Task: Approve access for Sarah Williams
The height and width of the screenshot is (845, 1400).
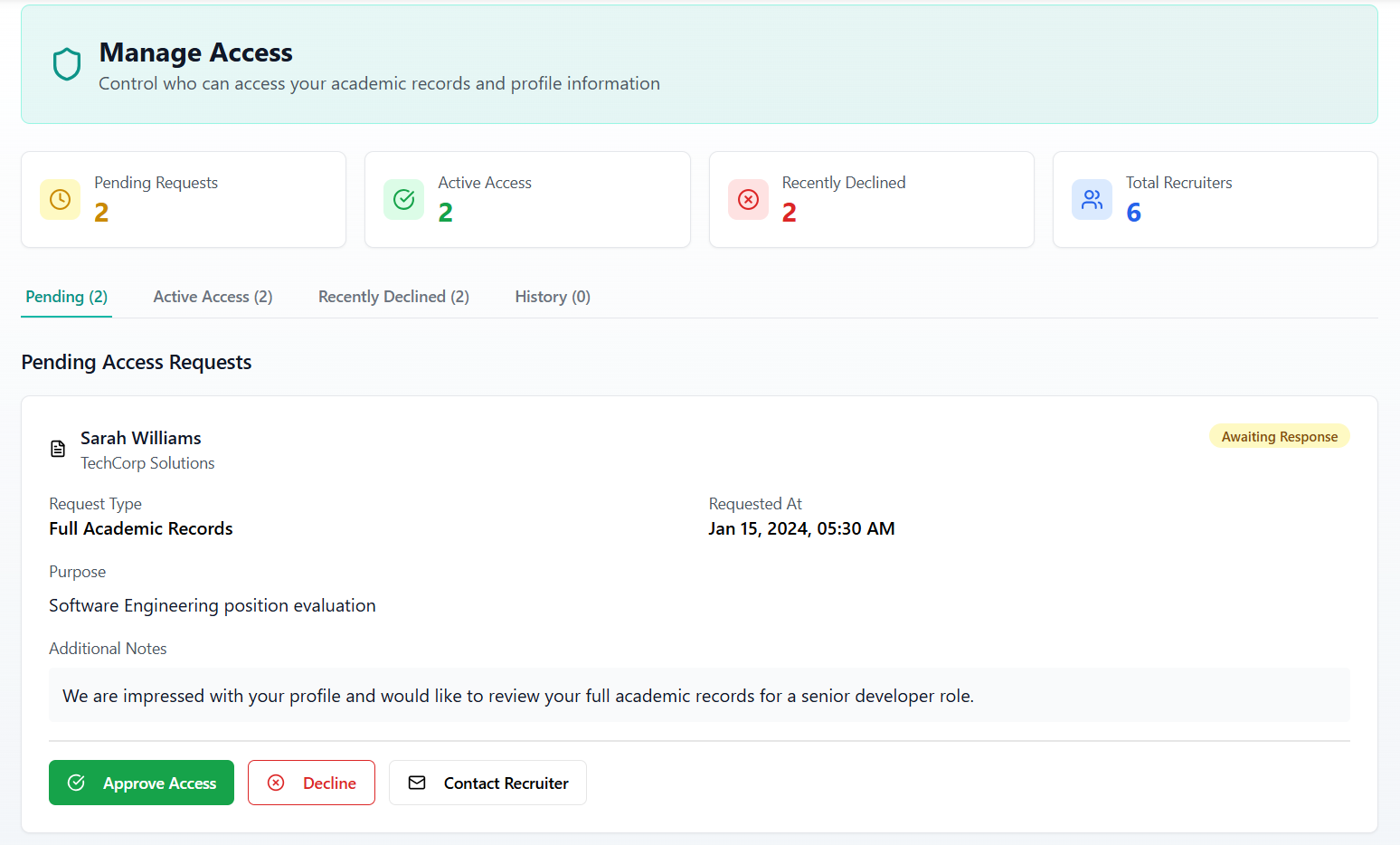Action: [141, 783]
